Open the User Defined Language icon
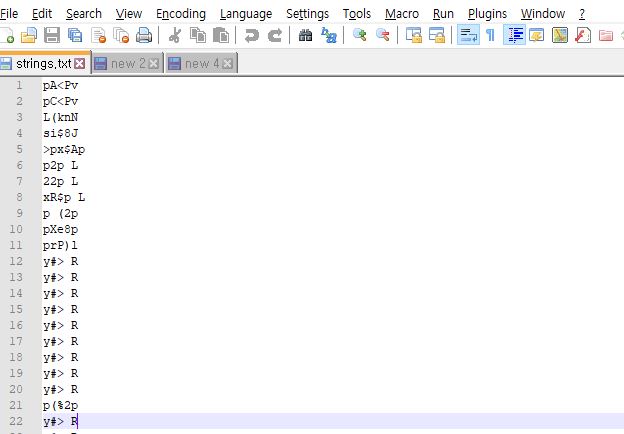The width and height of the screenshot is (624, 434). coord(537,35)
